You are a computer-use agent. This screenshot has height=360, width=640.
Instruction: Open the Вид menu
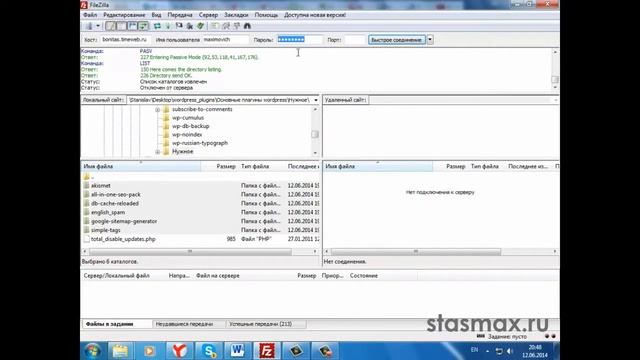tap(156, 15)
